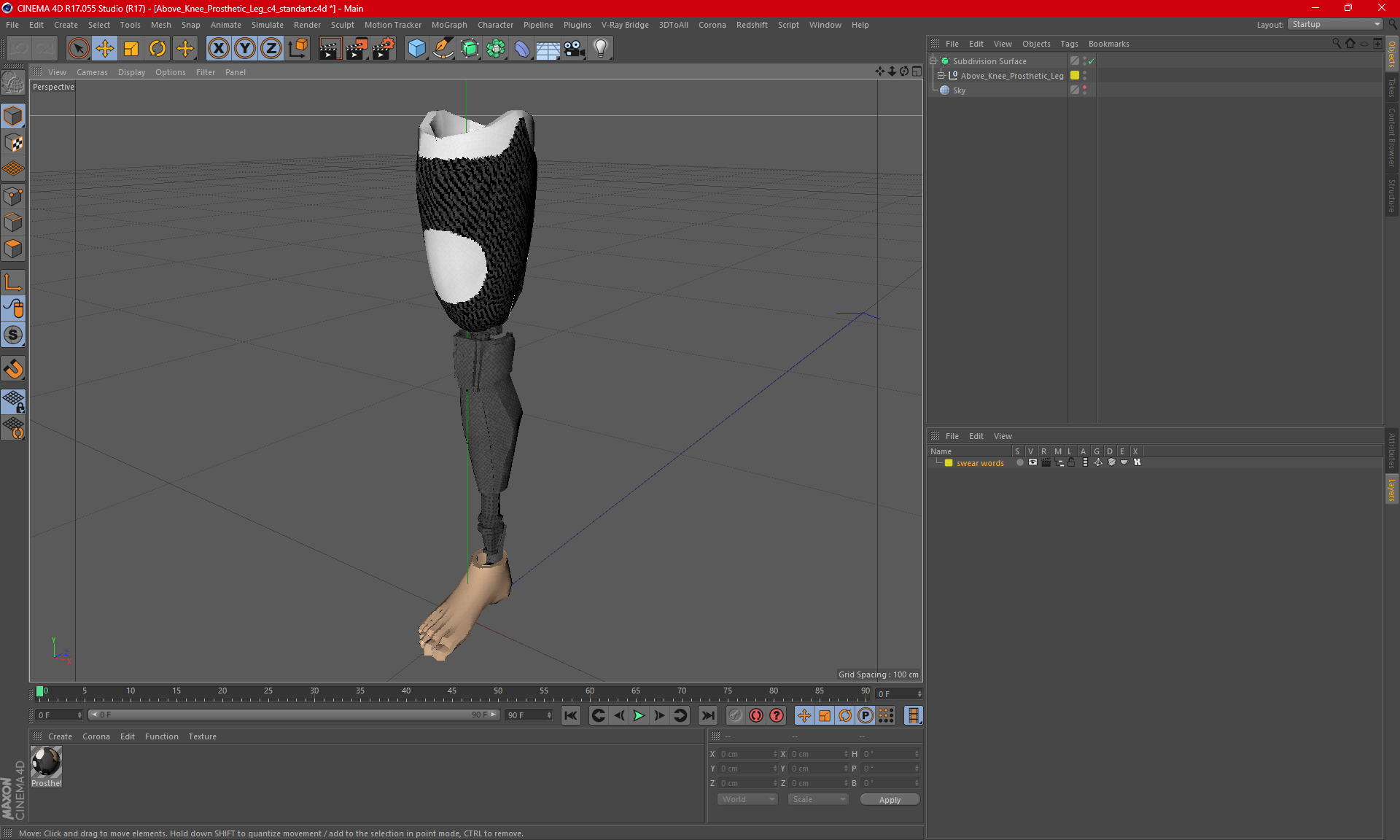Collapse the Subdivision Surface tree
The width and height of the screenshot is (1400, 840).
click(933, 61)
